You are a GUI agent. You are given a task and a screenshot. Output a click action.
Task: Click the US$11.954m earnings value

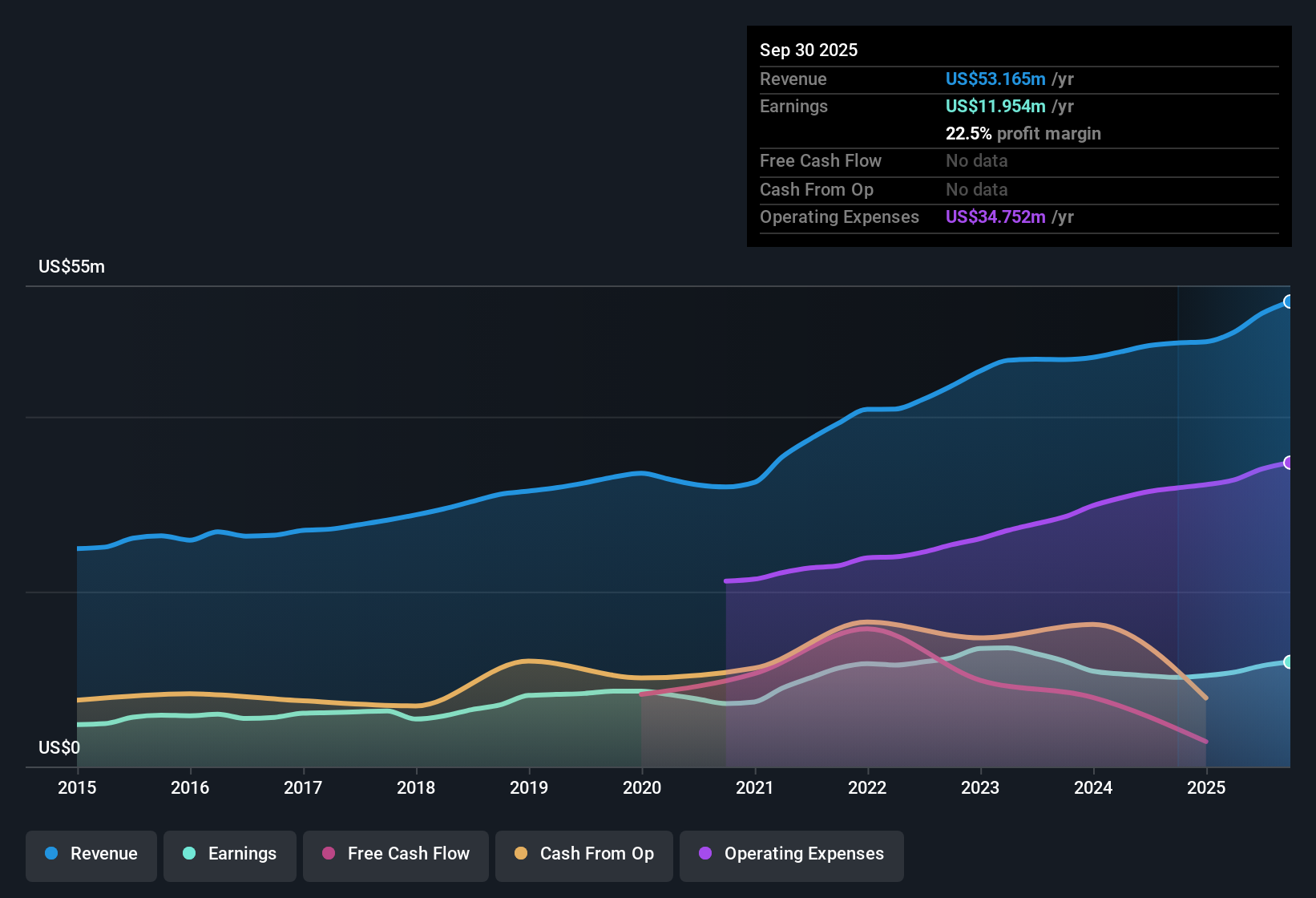tap(995, 106)
